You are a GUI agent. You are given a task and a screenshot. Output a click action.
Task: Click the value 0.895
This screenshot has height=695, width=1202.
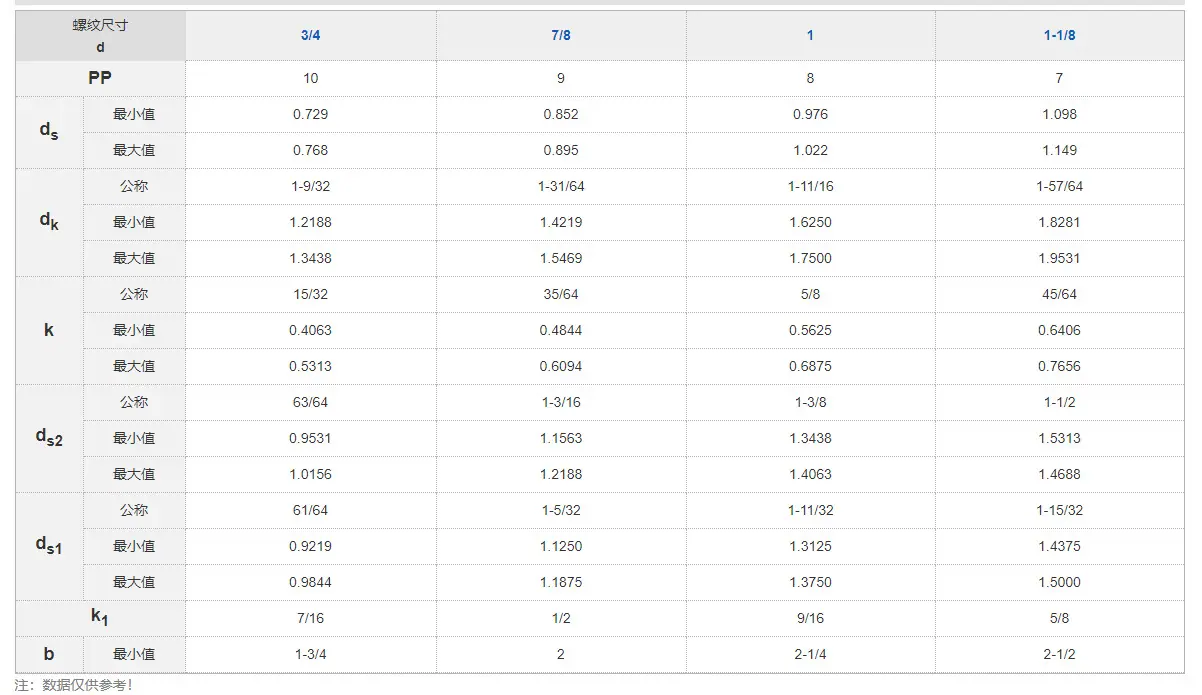[561, 150]
